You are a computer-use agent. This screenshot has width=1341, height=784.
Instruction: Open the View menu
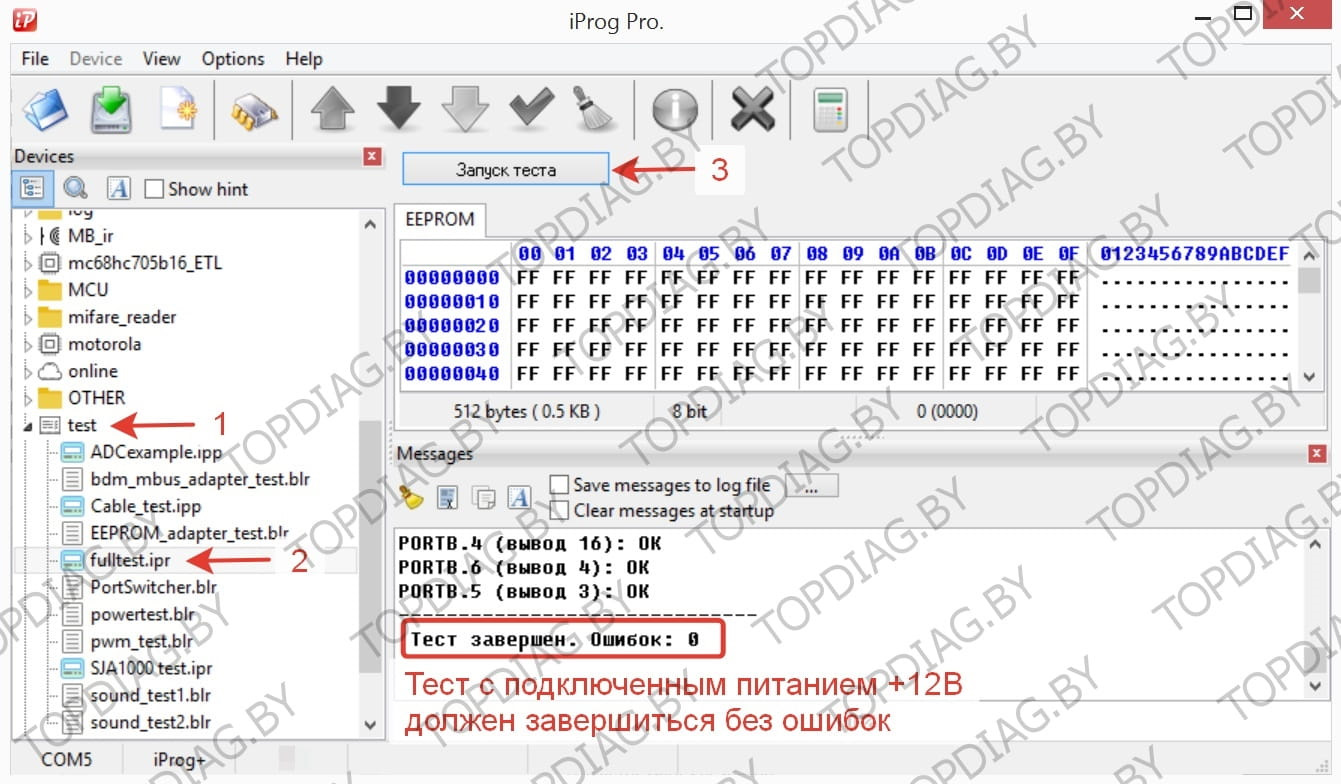pyautogui.click(x=161, y=59)
